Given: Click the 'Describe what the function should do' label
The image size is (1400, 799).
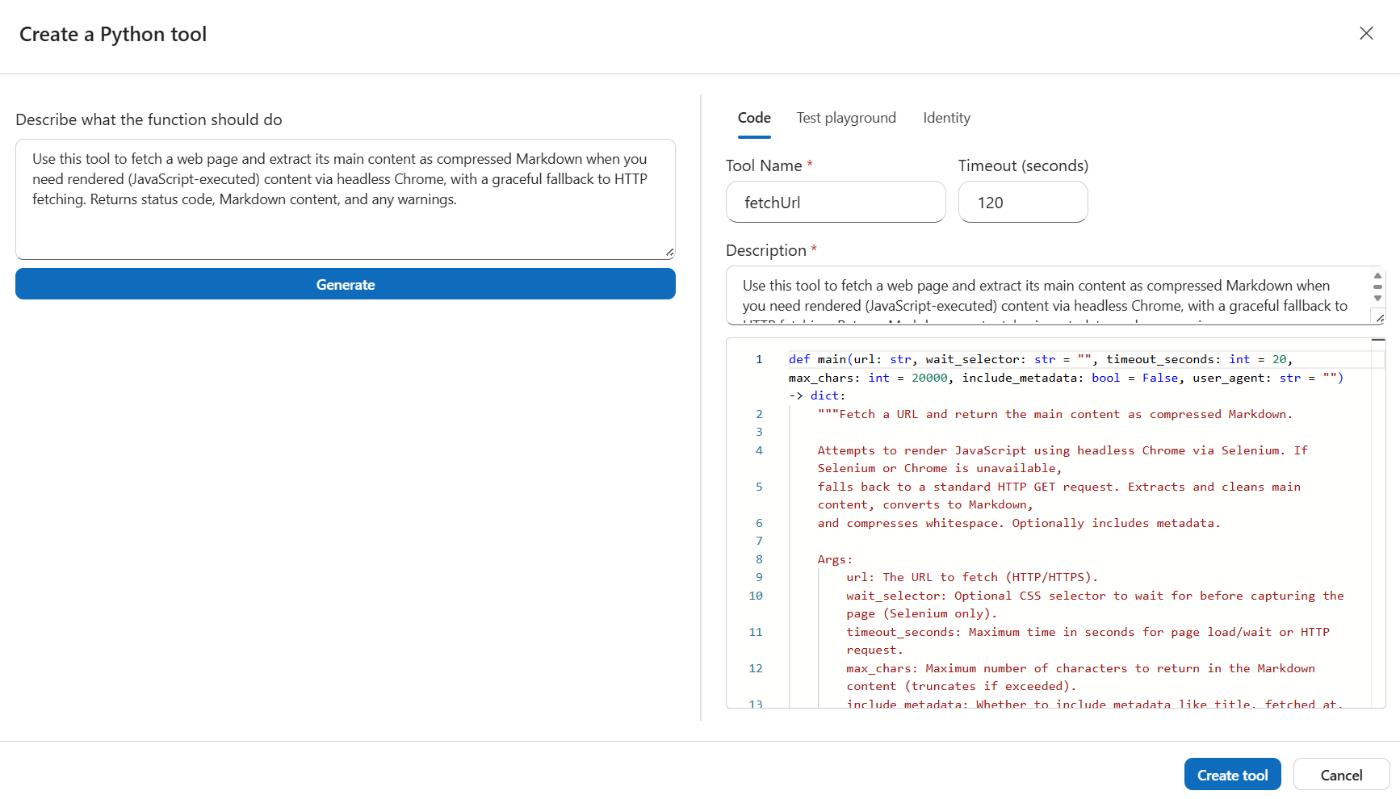Looking at the screenshot, I should click(x=149, y=120).
